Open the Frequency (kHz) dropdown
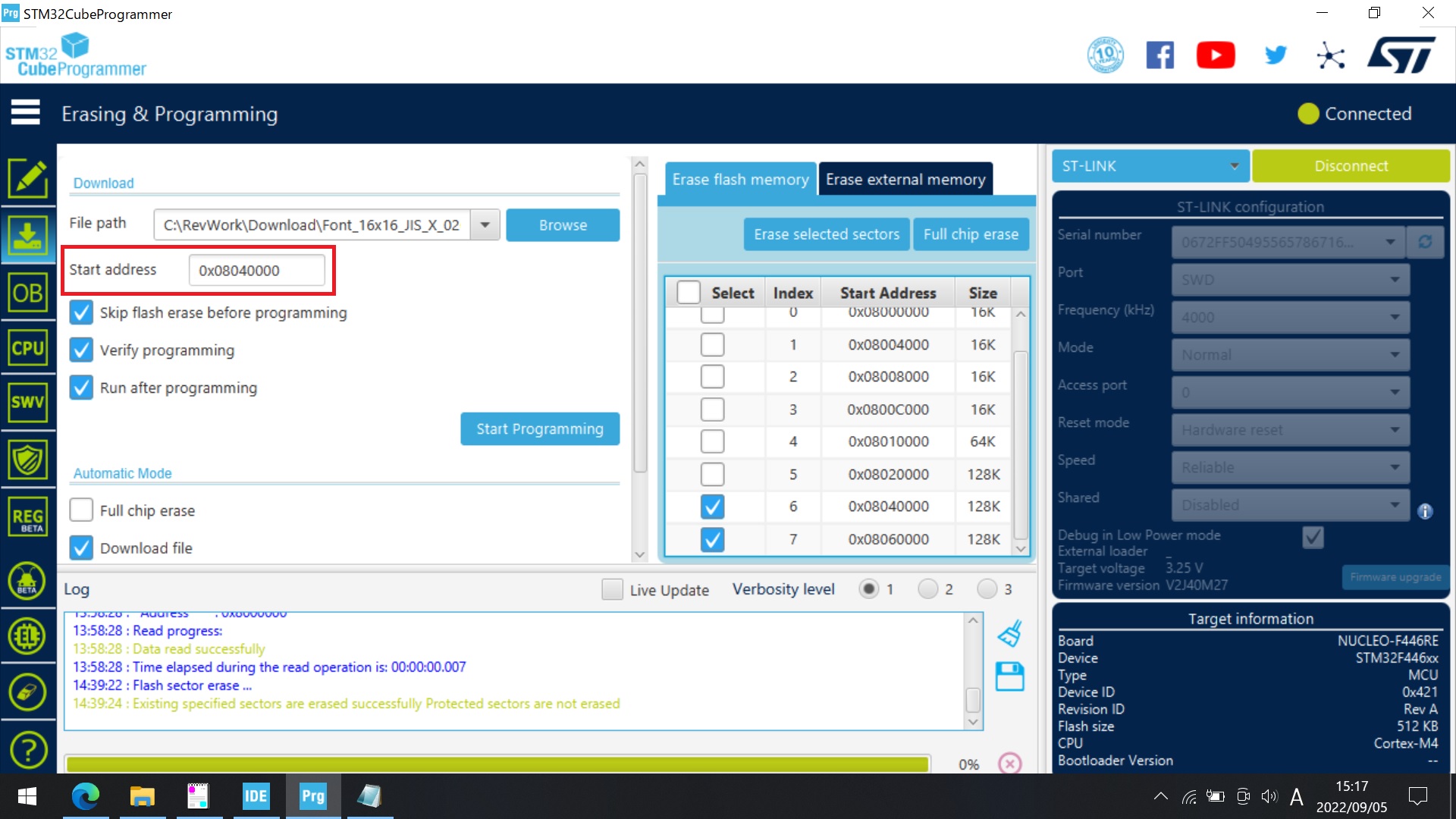The height and width of the screenshot is (819, 1456). [1291, 317]
